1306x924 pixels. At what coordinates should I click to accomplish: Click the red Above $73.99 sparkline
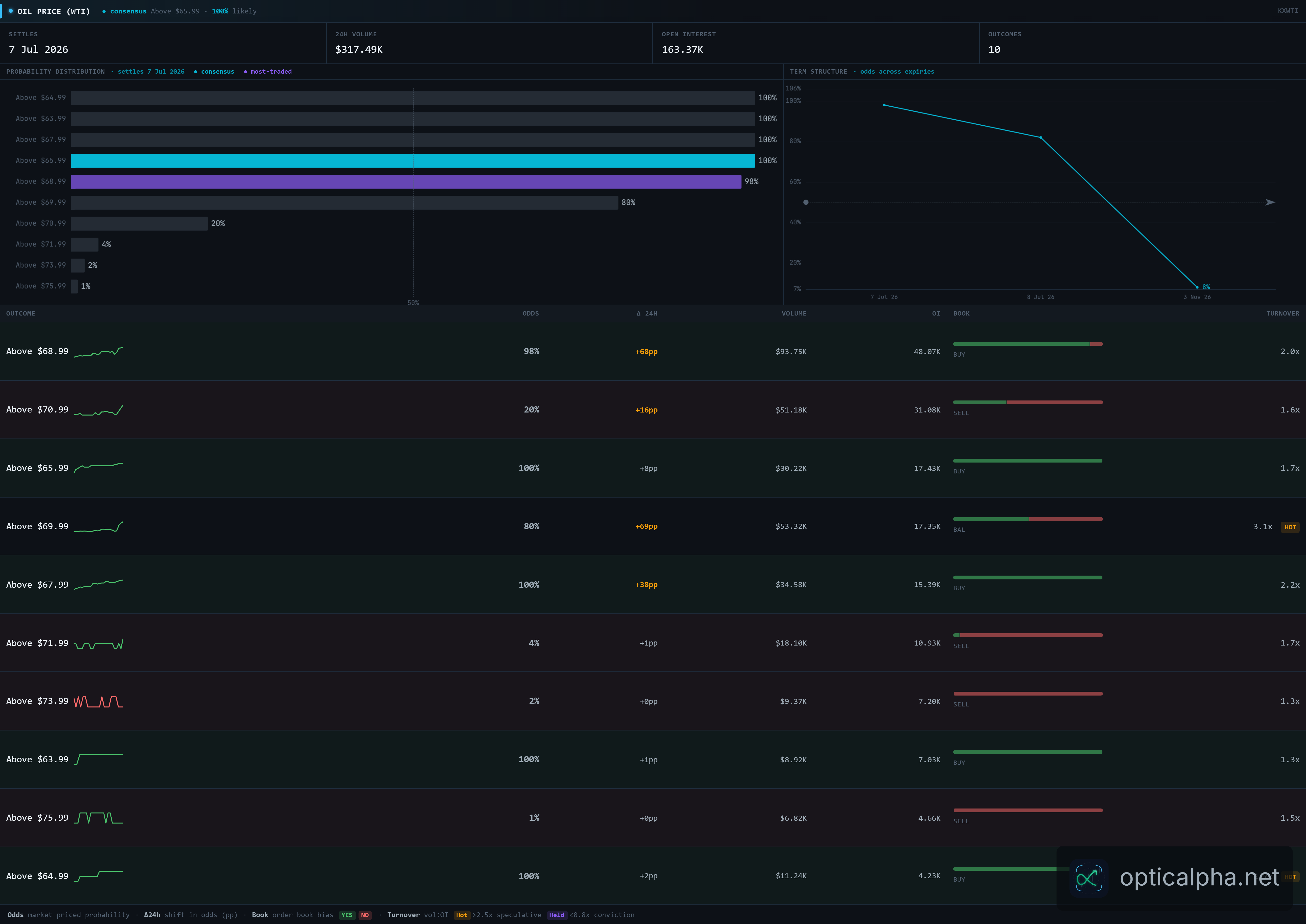(98, 702)
